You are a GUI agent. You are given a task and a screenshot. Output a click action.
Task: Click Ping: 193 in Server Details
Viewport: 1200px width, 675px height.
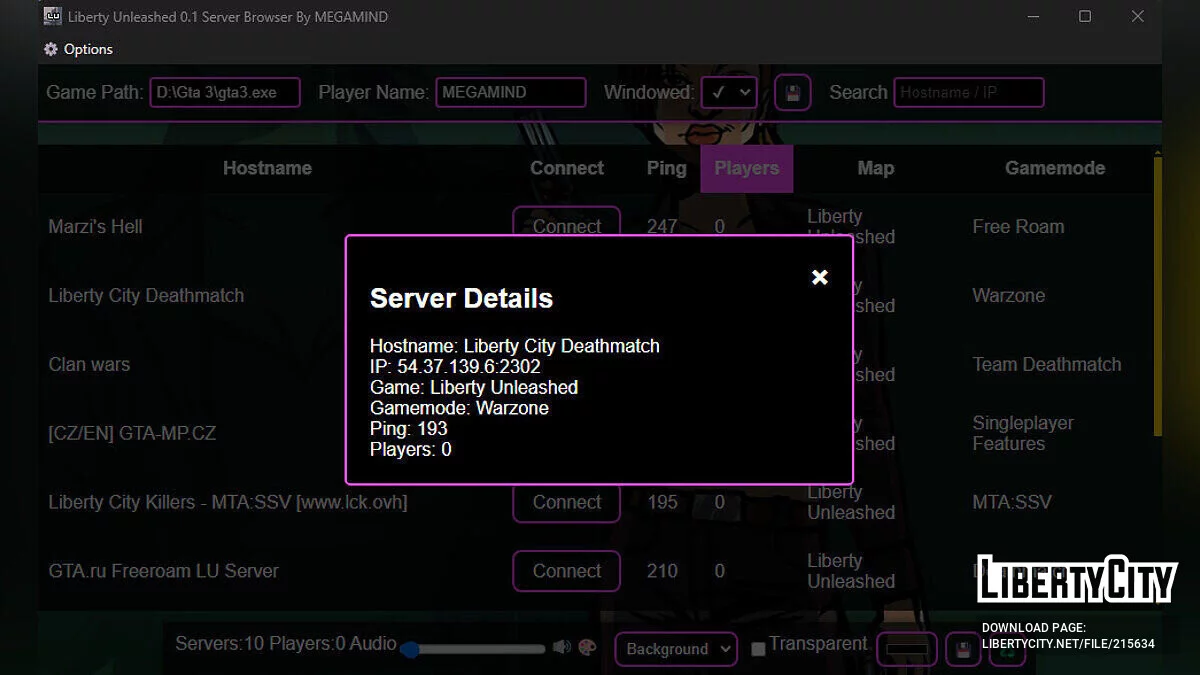409,428
